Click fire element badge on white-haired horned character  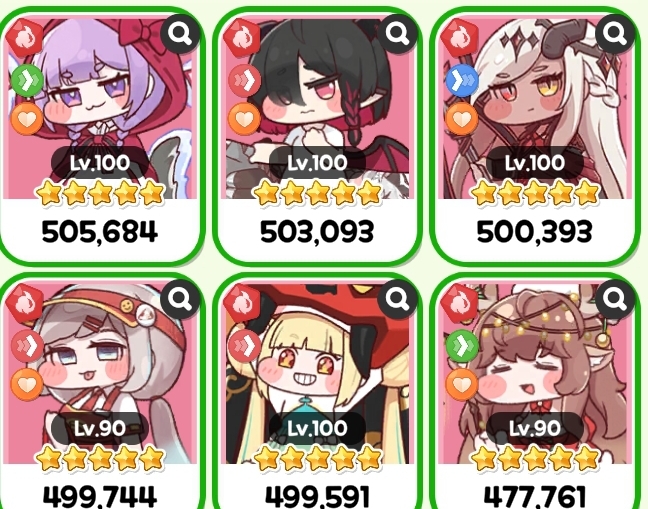(x=460, y=38)
